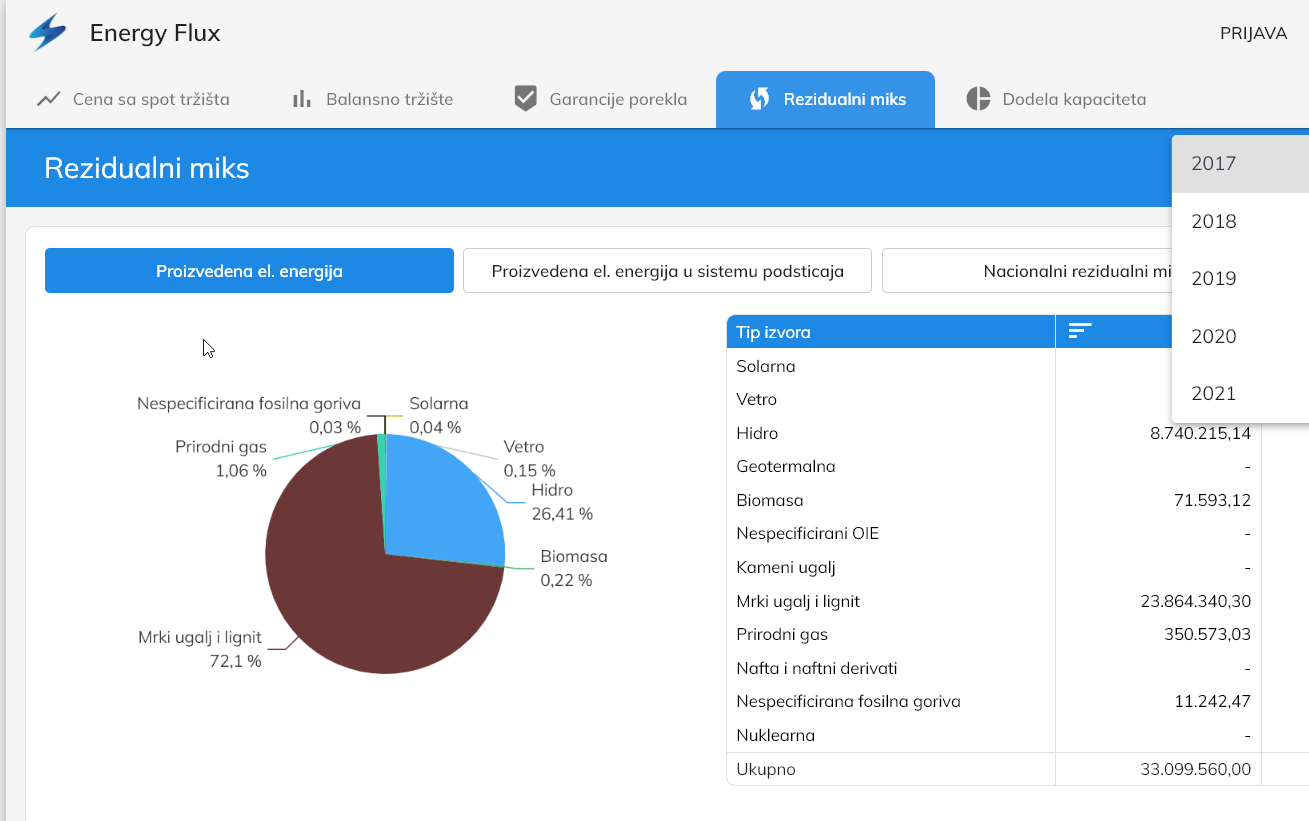Choose 2021 from the year dropdown
This screenshot has width=1309, height=821.
coord(1239,394)
